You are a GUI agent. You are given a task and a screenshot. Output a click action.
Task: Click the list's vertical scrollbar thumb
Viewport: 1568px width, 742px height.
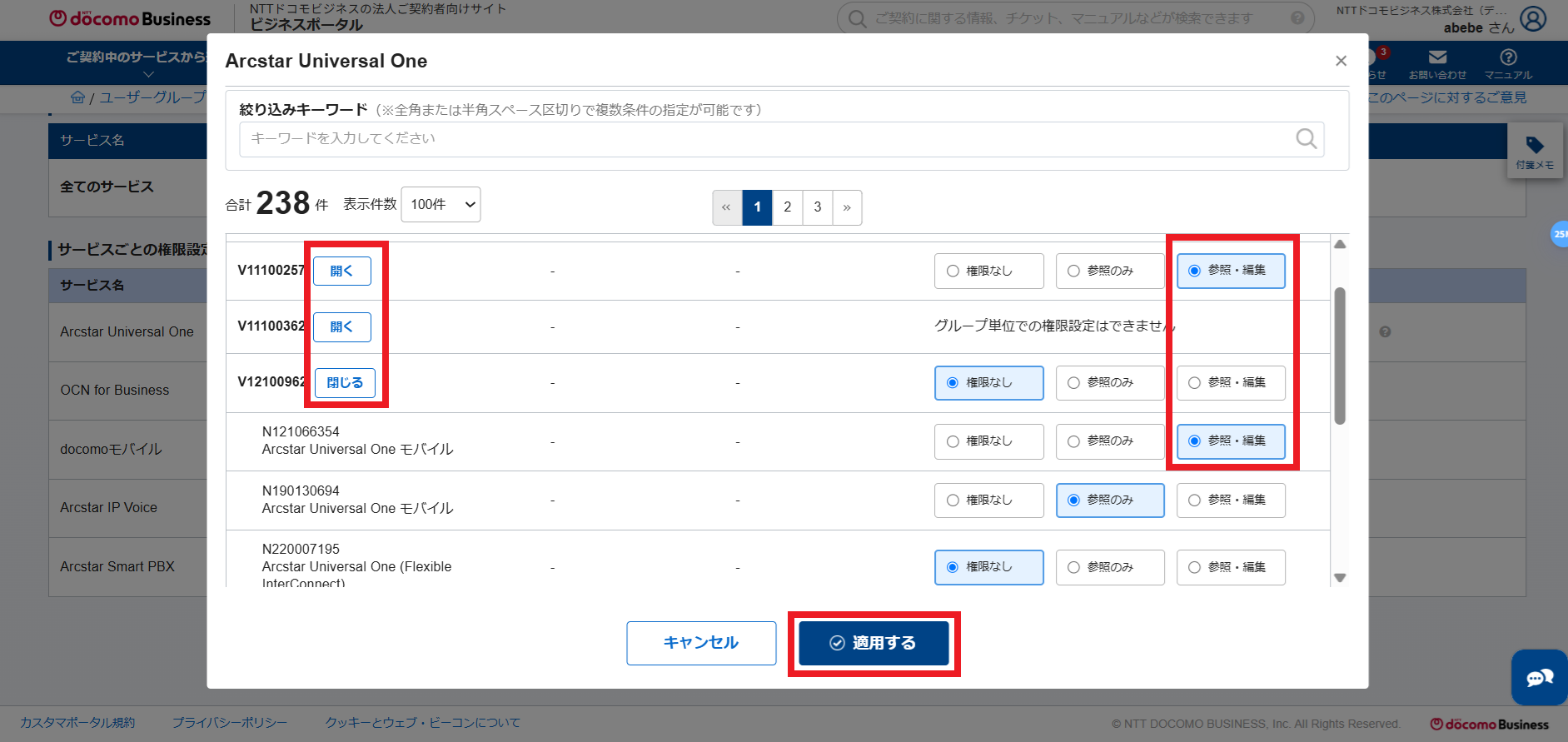pyautogui.click(x=1340, y=356)
